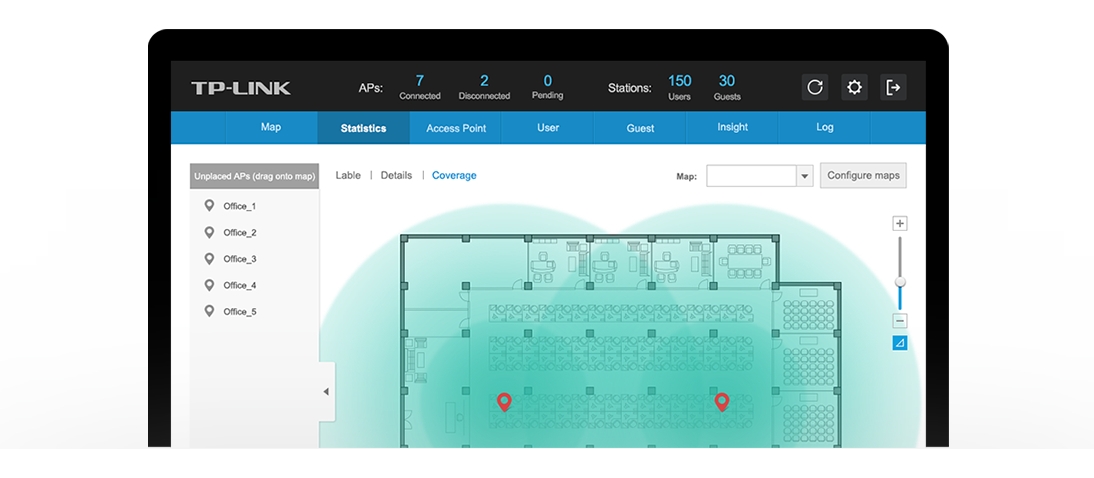Click the Configure maps button
Screen dimensions: 1094x478
863,175
